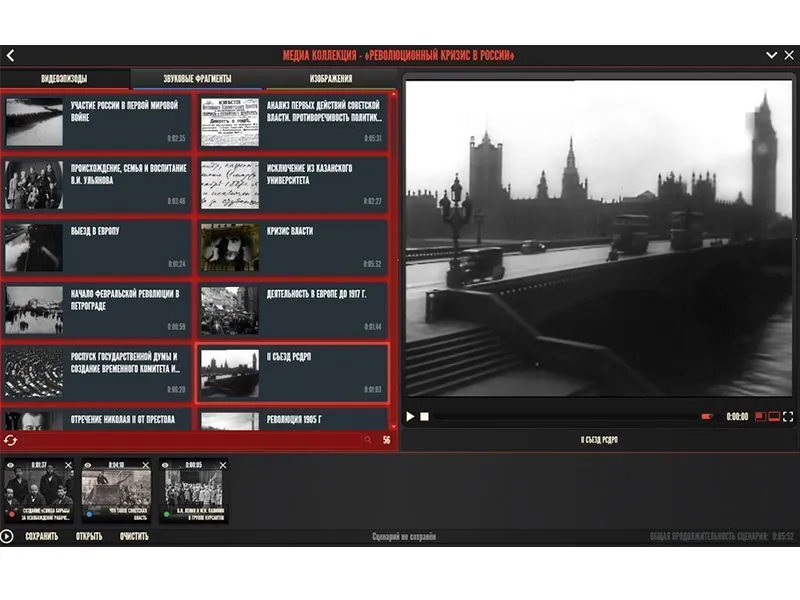Open the Звуковые фрагменты tab
Image resolution: width=800 pixels, height=600 pixels.
pos(197,79)
